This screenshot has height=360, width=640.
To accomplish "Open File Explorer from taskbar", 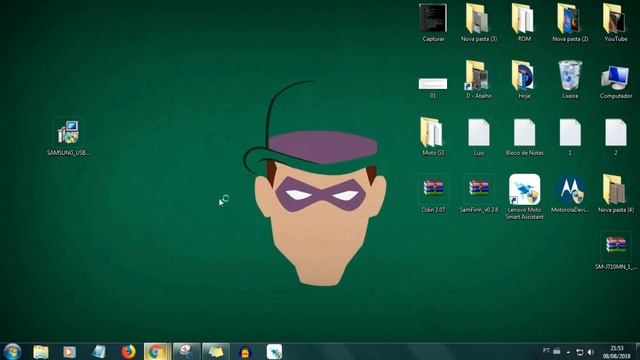I will 41,352.
